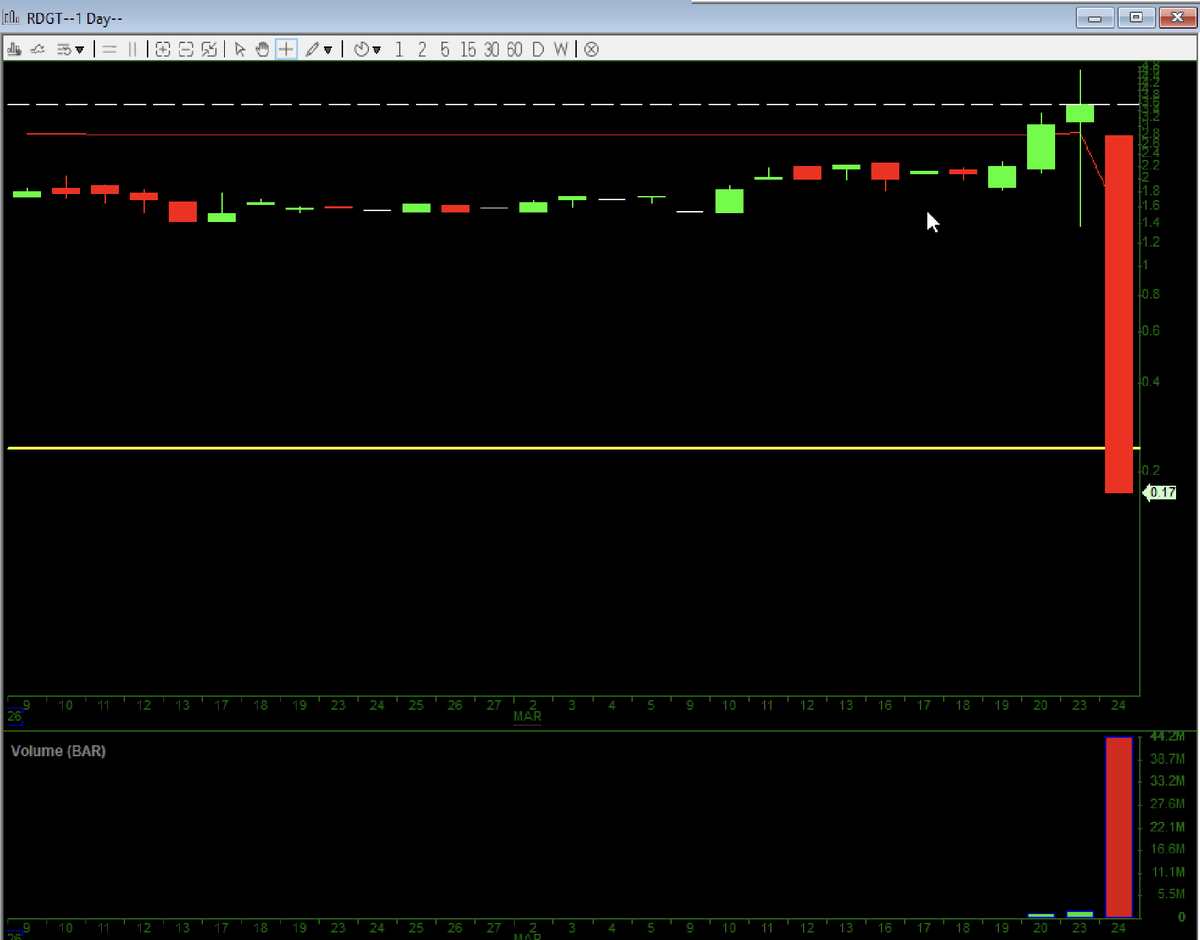Image resolution: width=1200 pixels, height=940 pixels.
Task: Switch to Weekly (W) interval
Action: [561, 49]
